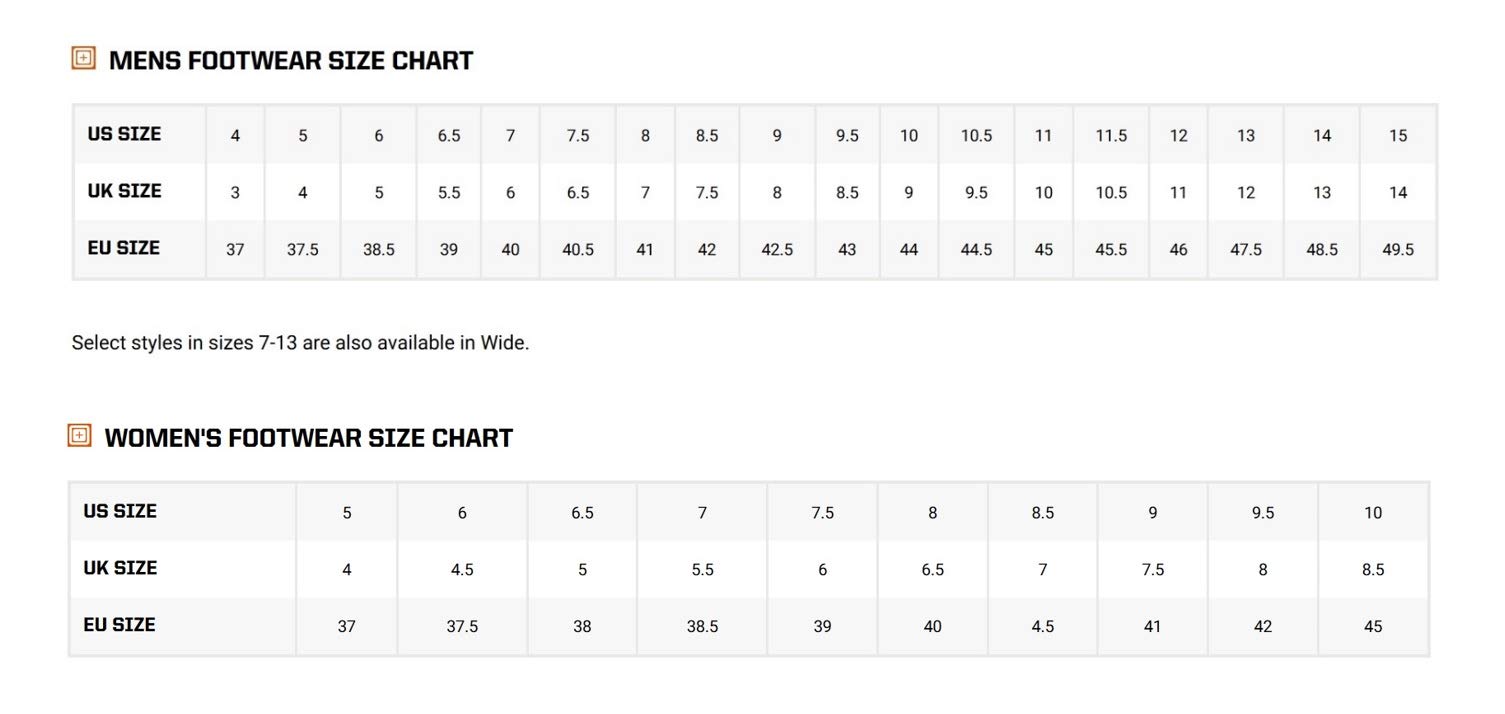
Task: Select women's EU size 45 cell
Action: [x=1373, y=627]
